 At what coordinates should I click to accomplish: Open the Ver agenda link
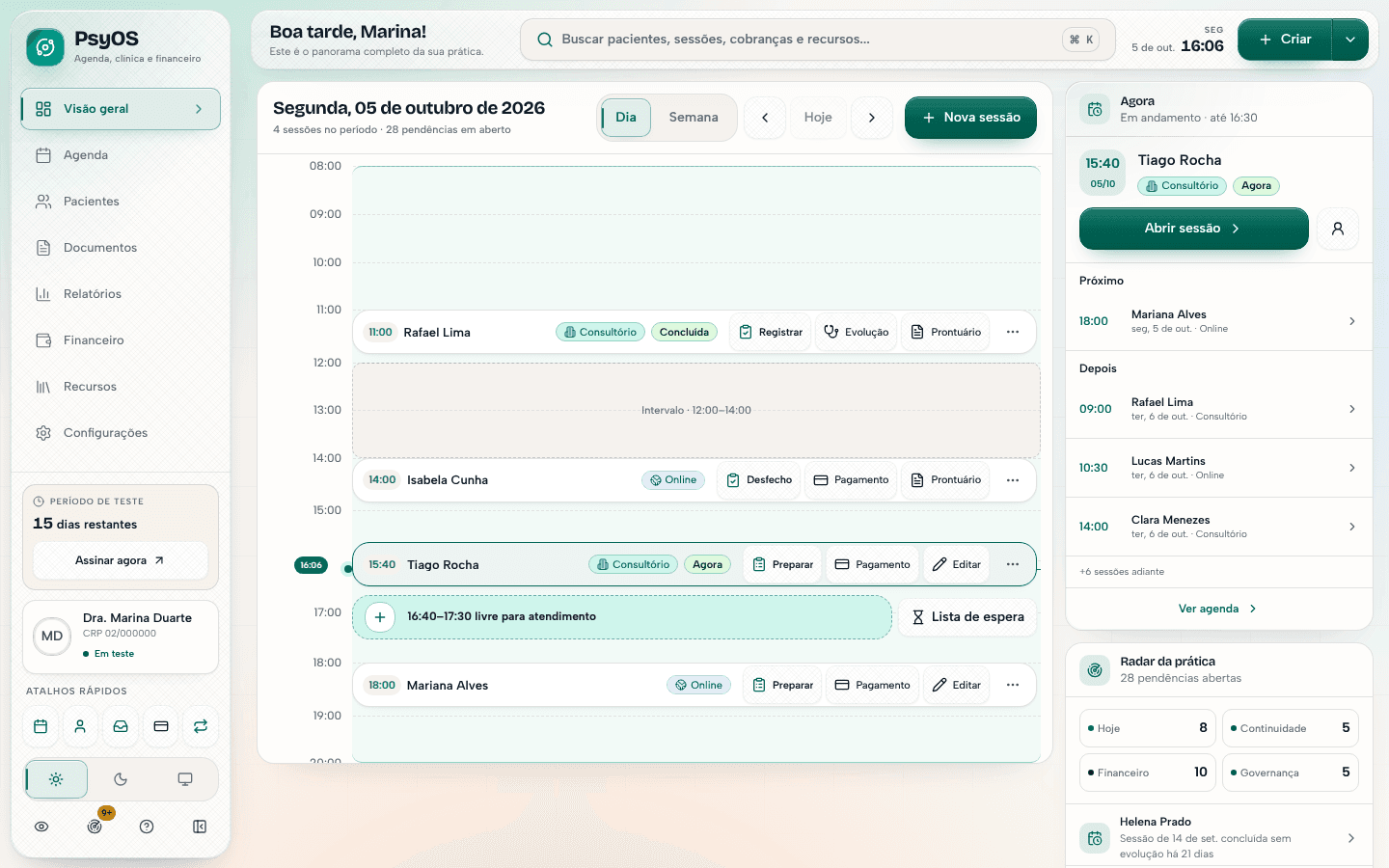coord(1218,609)
